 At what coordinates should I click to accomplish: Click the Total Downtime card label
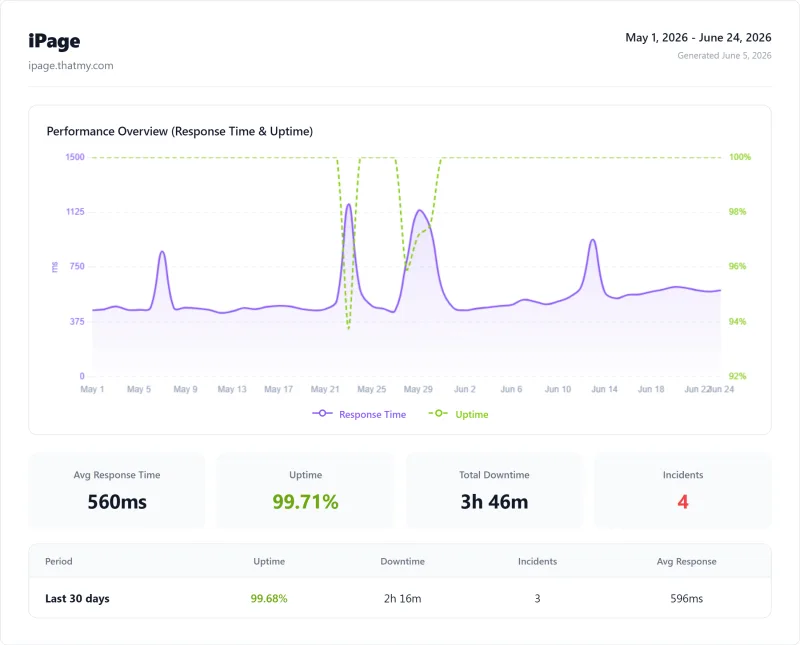(x=494, y=475)
